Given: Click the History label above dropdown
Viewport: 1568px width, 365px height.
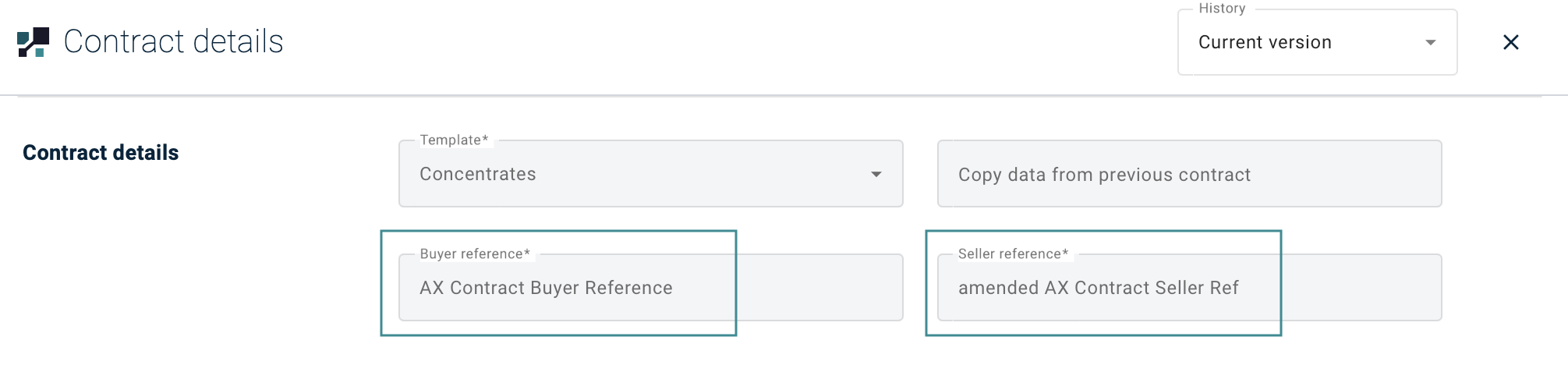Looking at the screenshot, I should click(x=1222, y=9).
